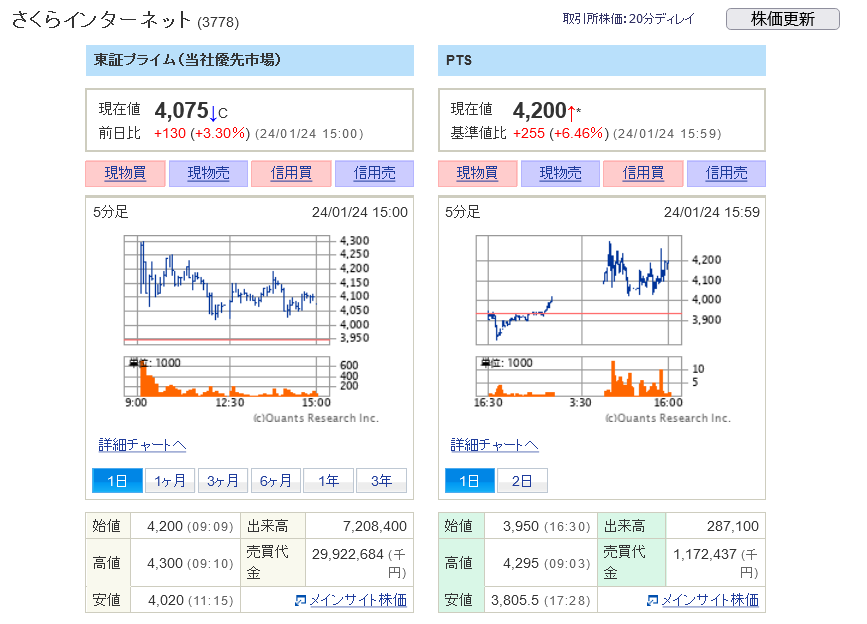Click the 東証プライム 5分足 price chart
Viewport: 867px width, 624px height.
point(228,290)
